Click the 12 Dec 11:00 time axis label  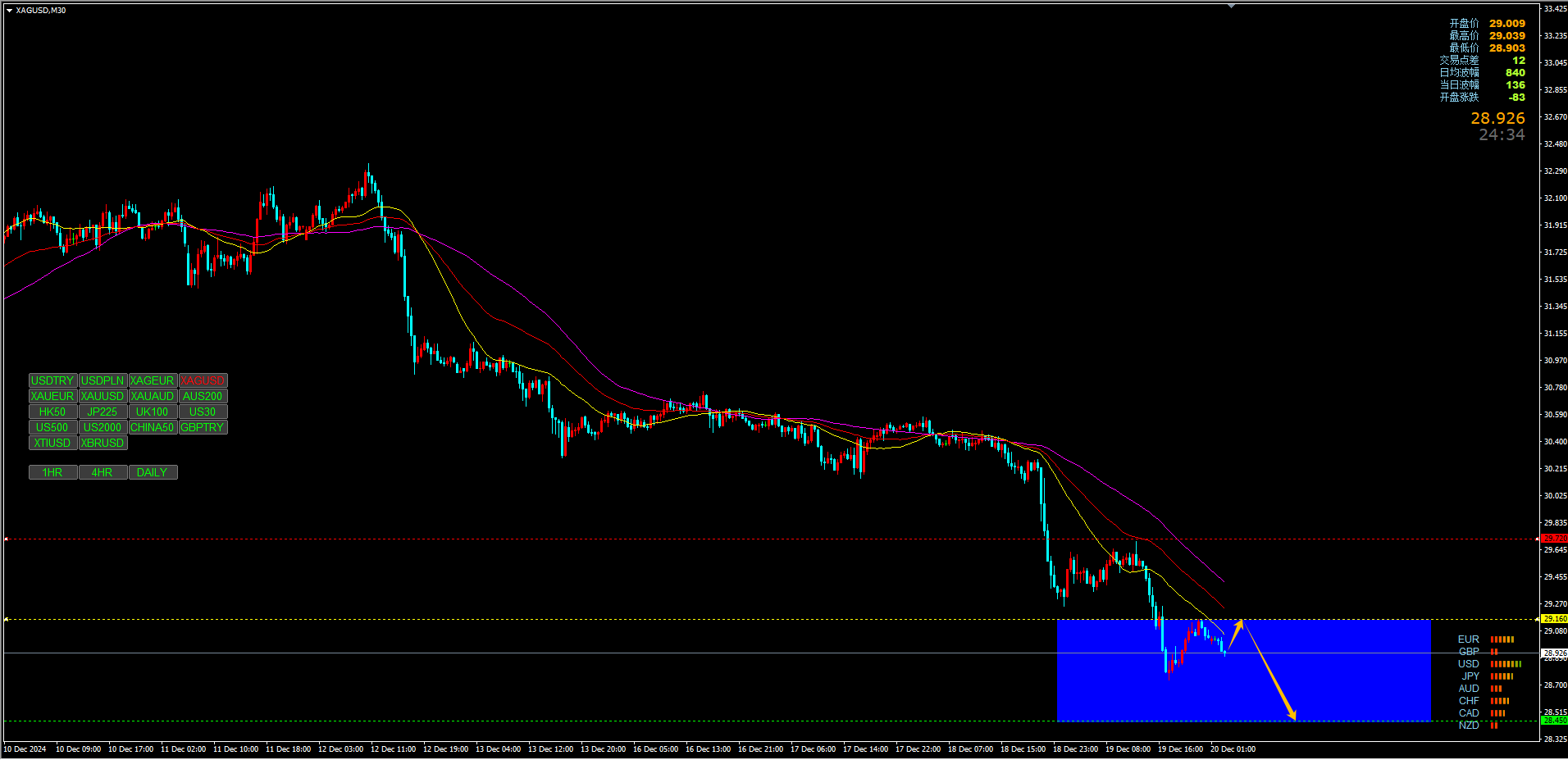click(x=393, y=749)
